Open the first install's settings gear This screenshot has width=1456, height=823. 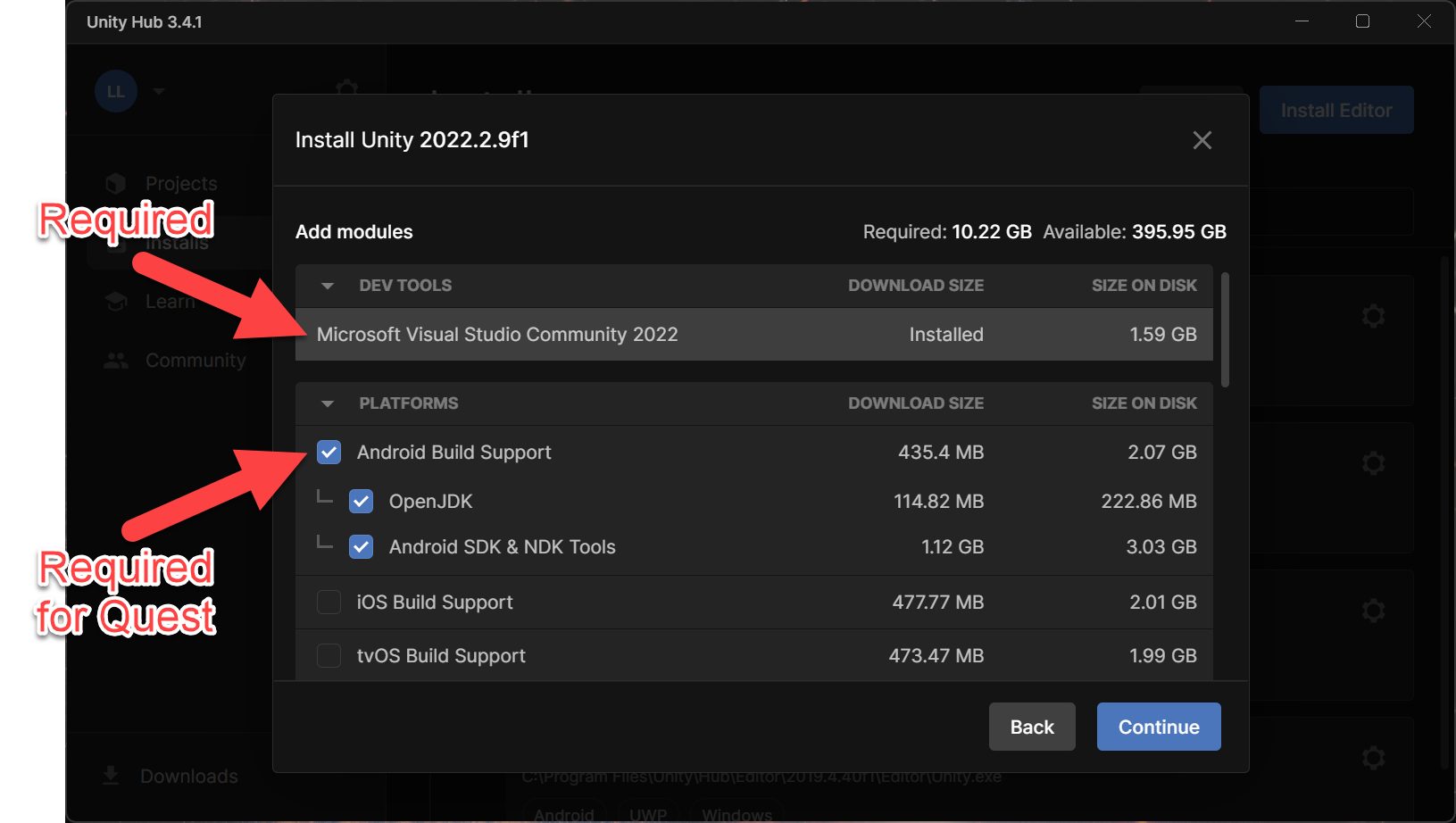coord(1373,316)
